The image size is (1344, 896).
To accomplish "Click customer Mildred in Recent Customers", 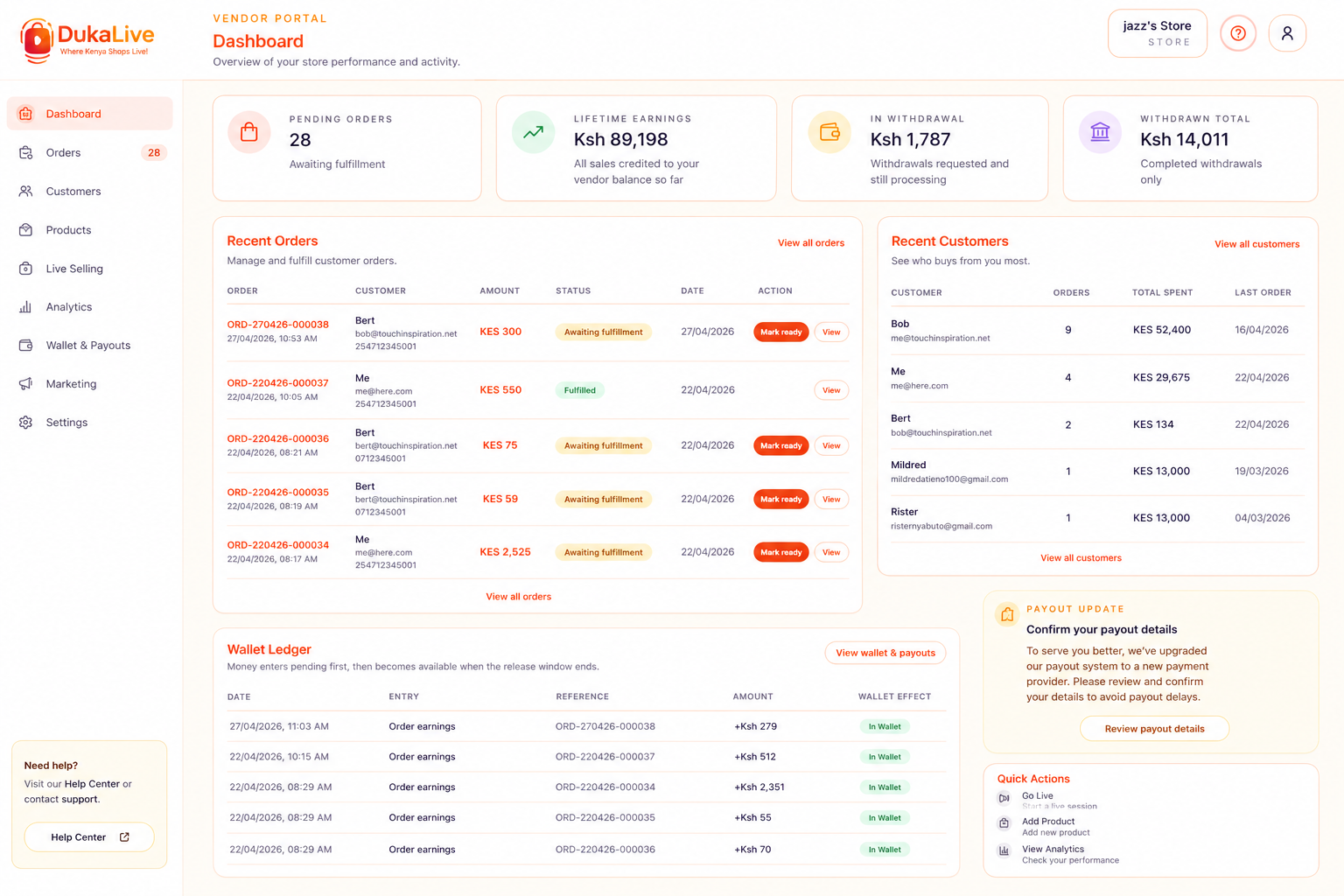I will (908, 465).
